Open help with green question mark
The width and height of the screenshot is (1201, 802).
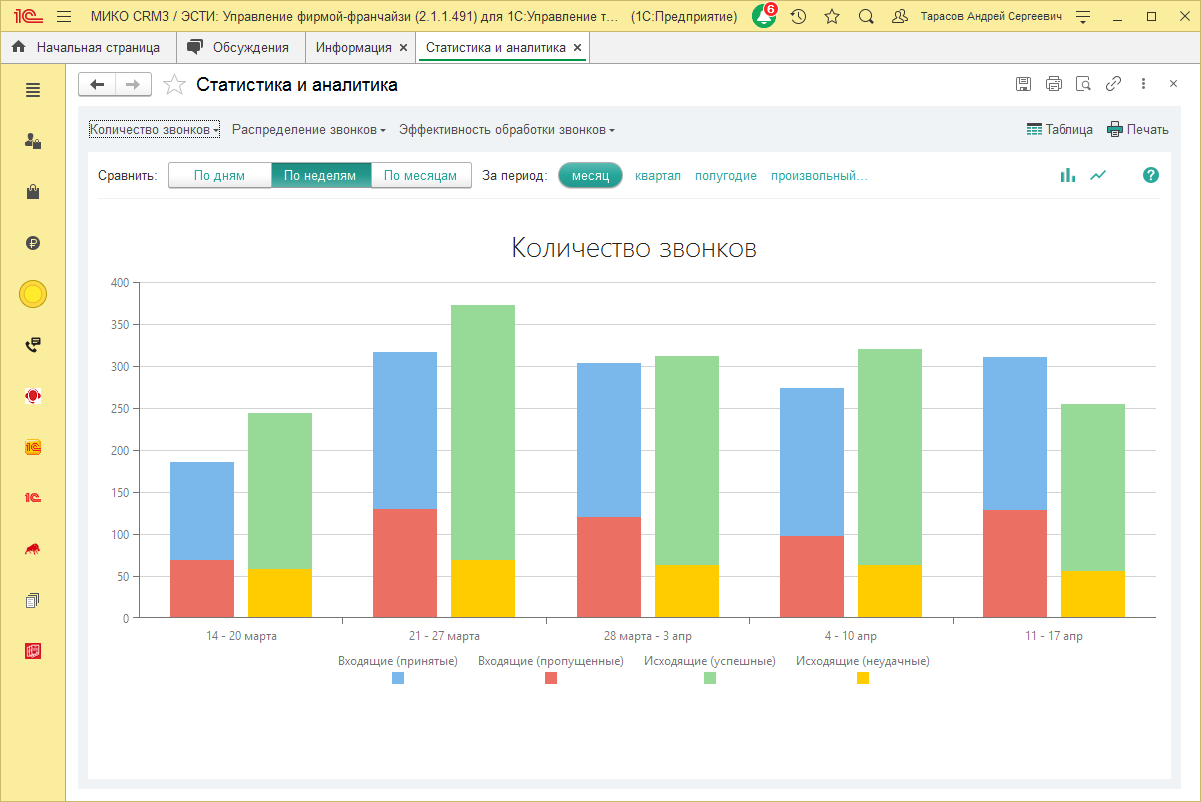[1151, 175]
